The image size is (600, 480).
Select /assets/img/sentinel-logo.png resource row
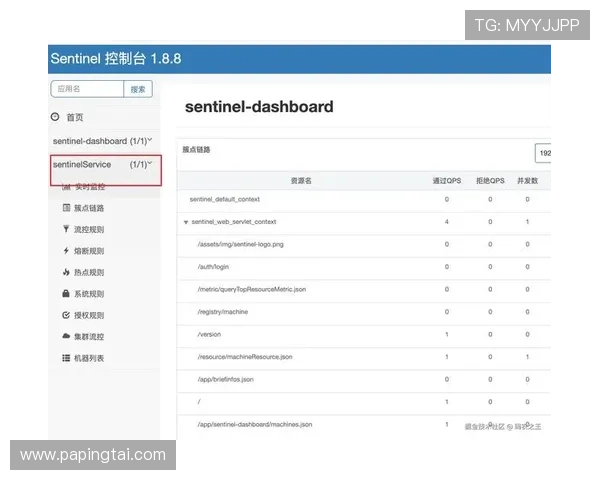(364, 244)
